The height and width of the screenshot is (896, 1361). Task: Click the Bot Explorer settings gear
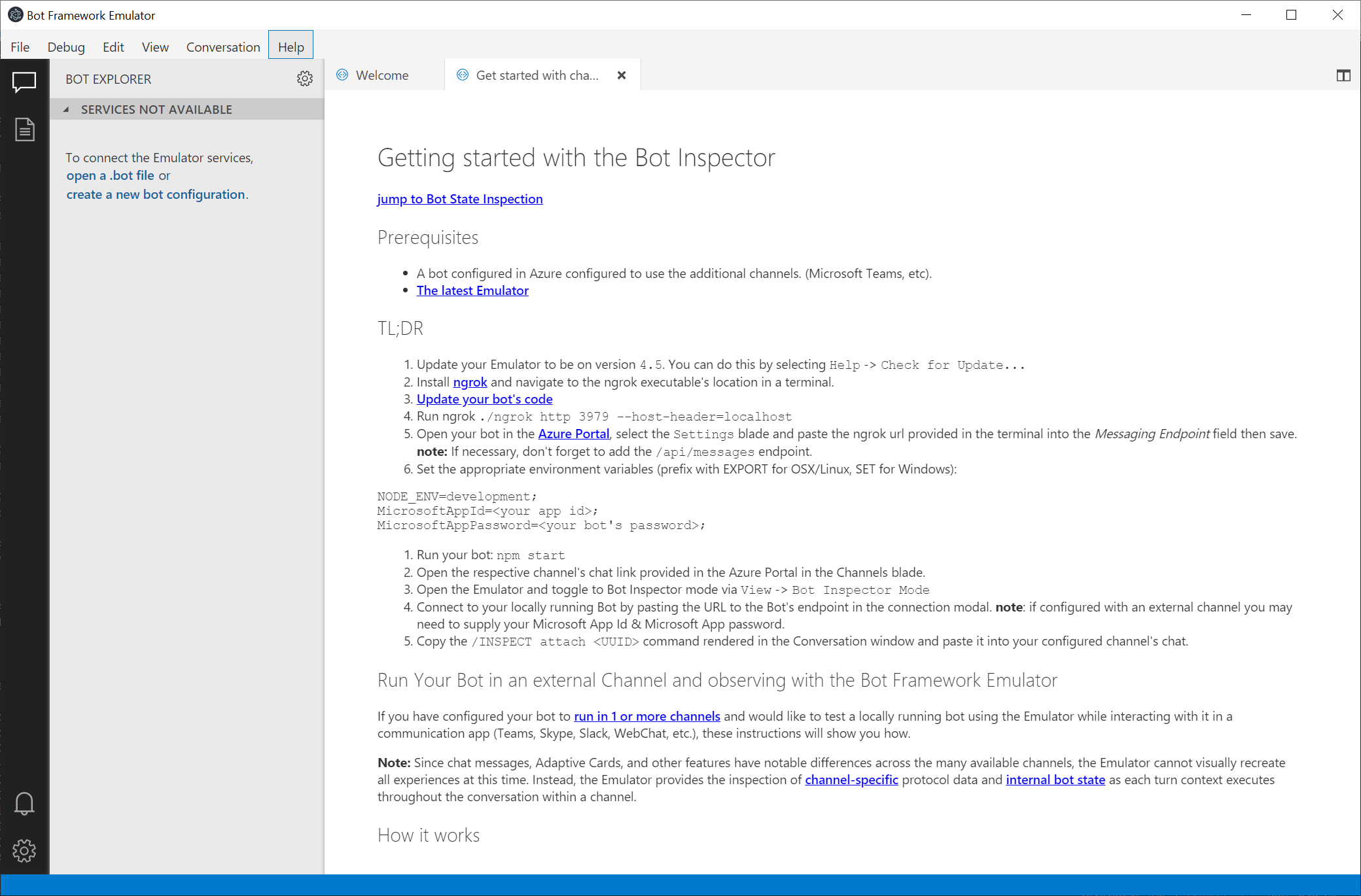coord(305,79)
